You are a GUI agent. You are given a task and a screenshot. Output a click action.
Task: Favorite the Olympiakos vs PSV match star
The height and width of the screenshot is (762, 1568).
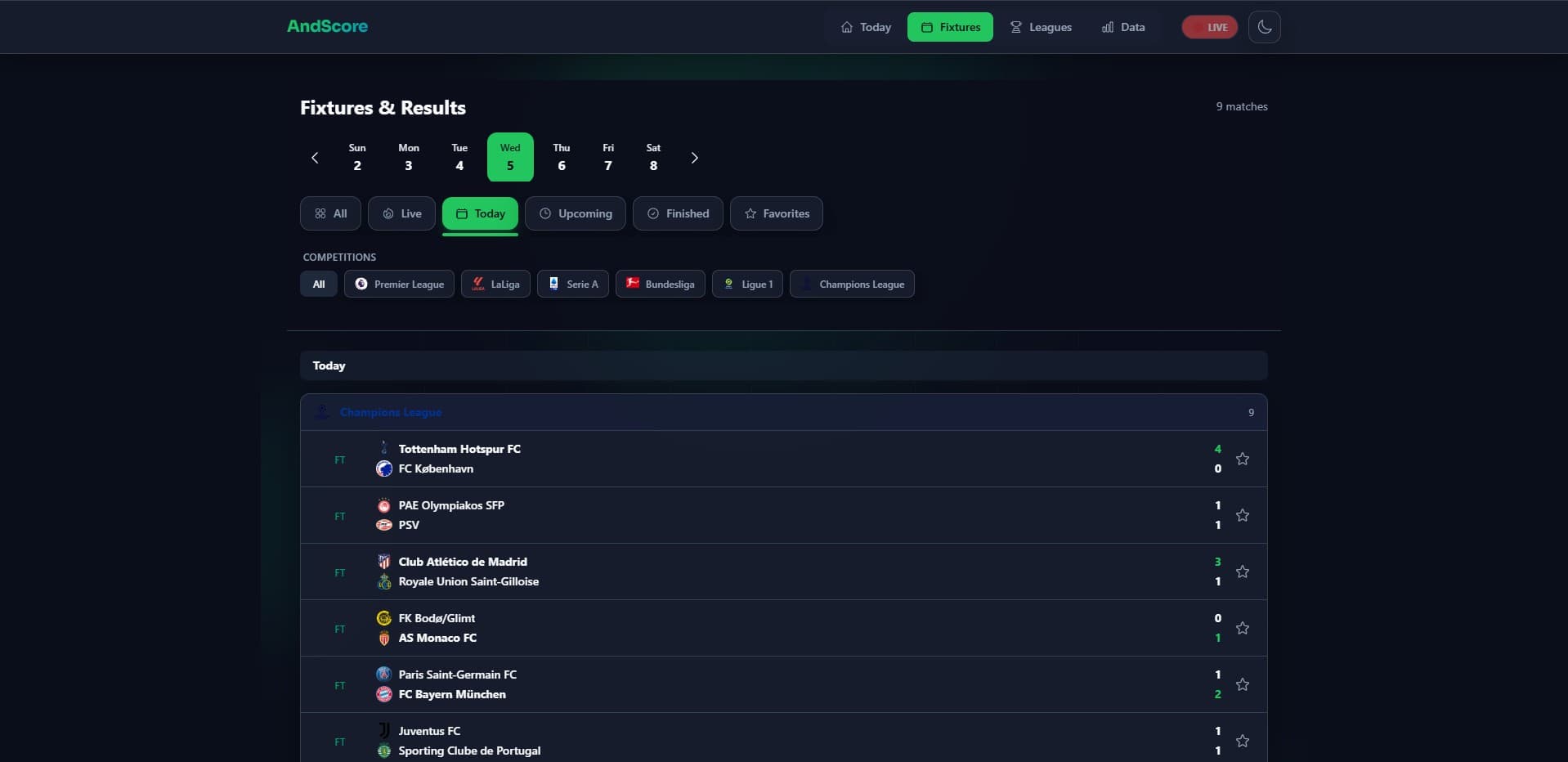[x=1242, y=515]
